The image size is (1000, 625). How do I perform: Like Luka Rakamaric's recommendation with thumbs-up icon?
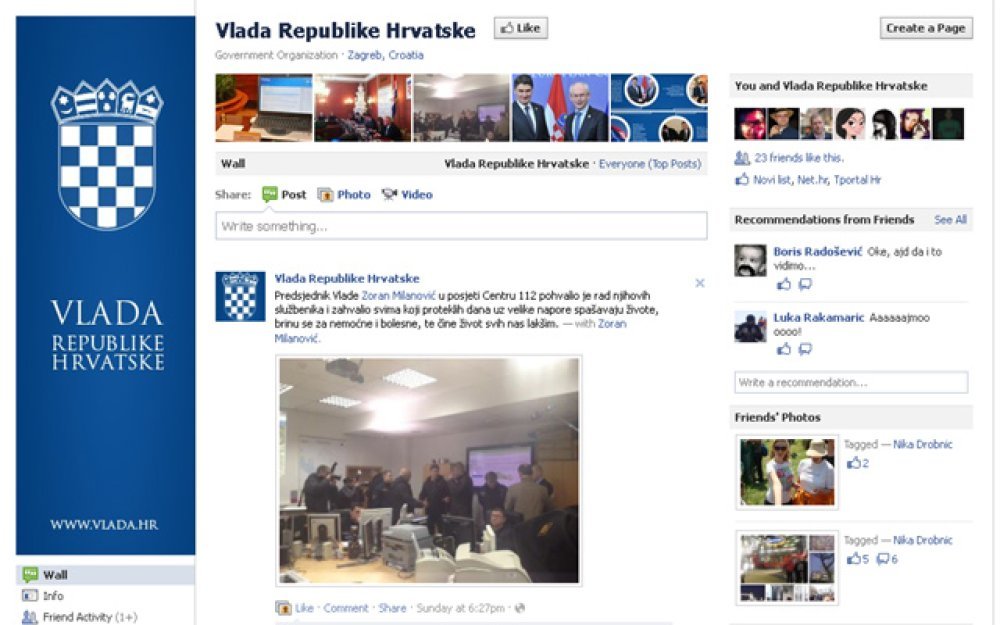[x=783, y=349]
